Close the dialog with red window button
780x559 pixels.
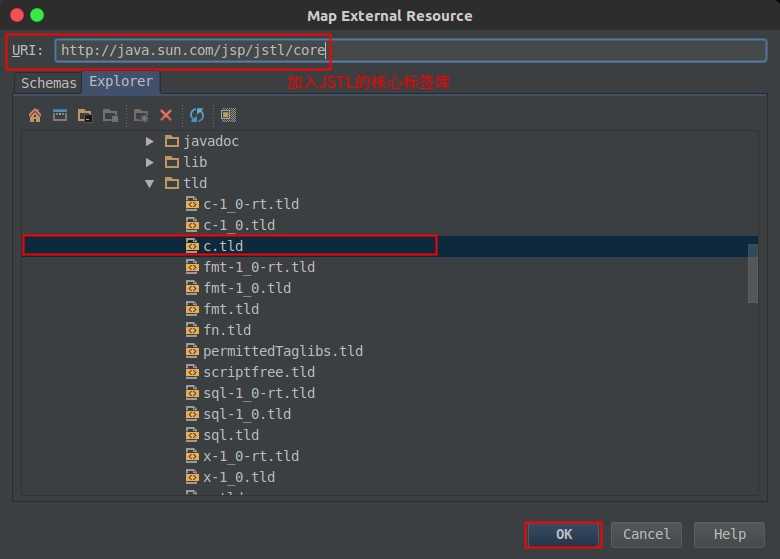click(x=17, y=15)
